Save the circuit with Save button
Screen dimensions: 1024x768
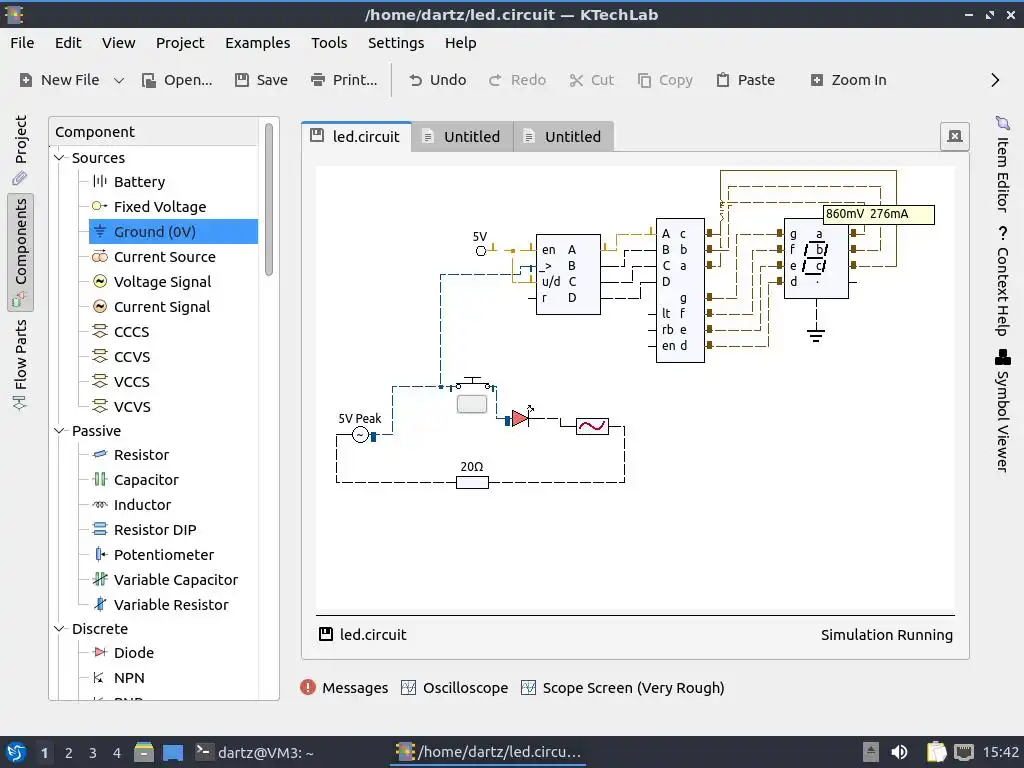(261, 80)
